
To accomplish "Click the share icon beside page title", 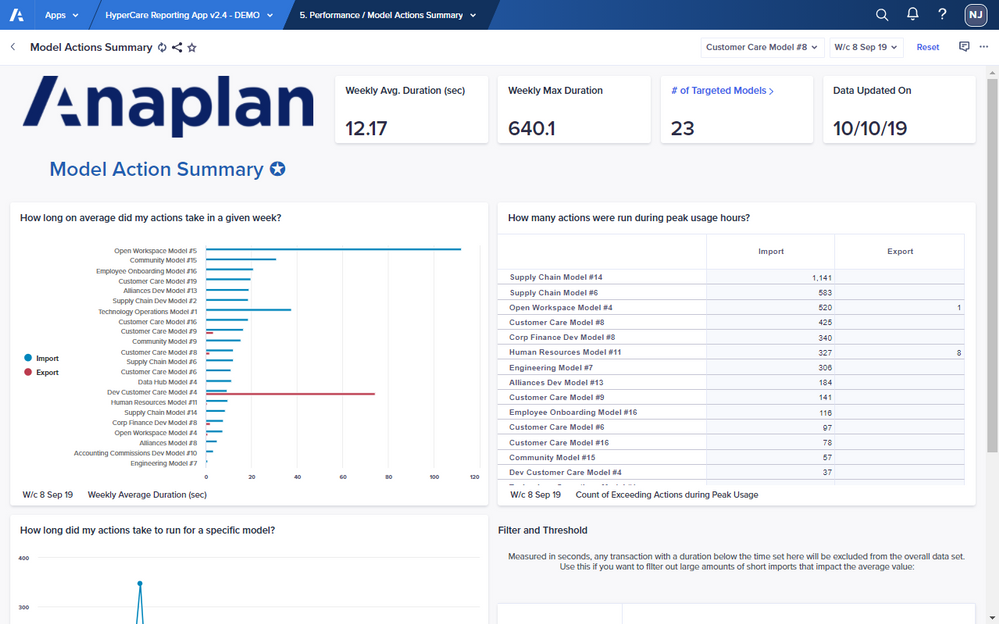I will point(177,47).
